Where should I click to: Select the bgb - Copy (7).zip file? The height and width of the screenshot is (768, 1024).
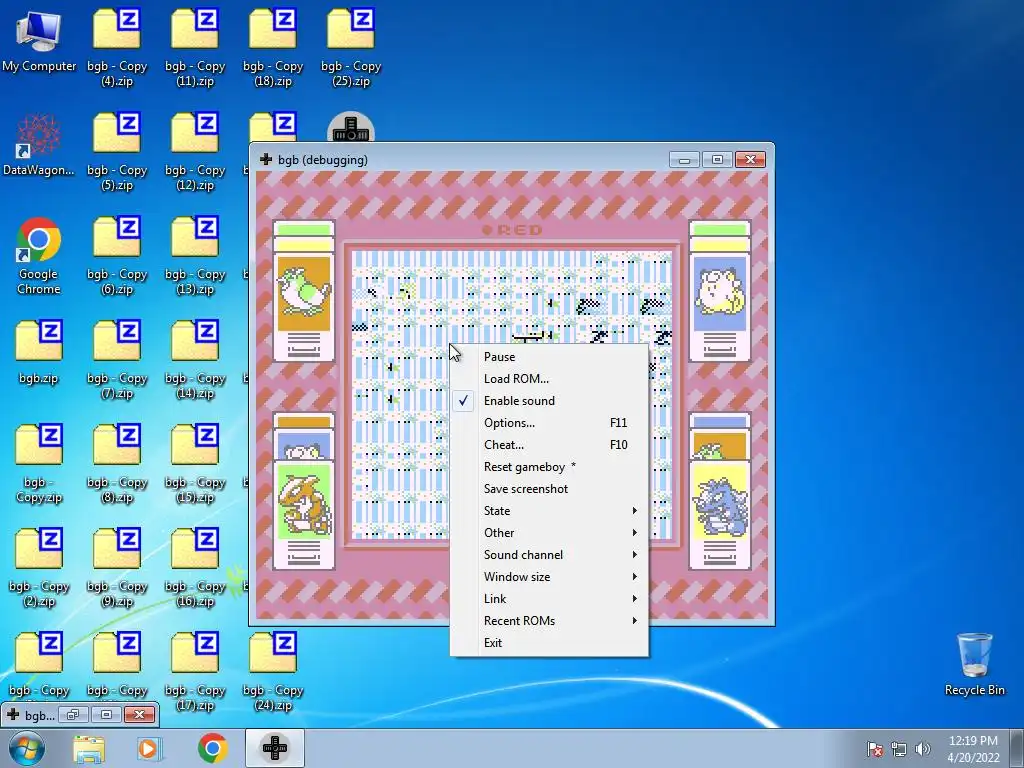coord(117,360)
